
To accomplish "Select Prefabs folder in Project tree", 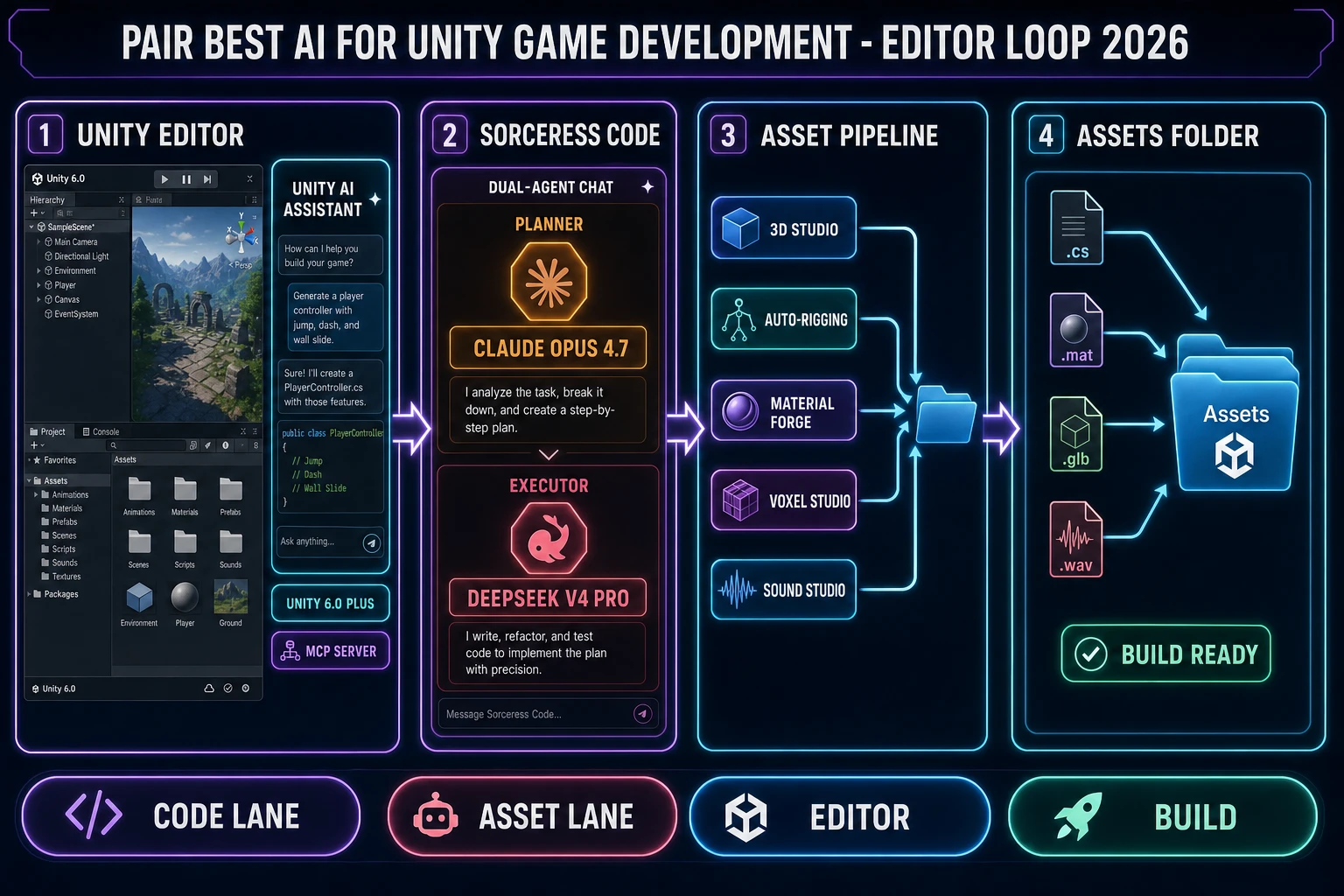I will [59, 521].
